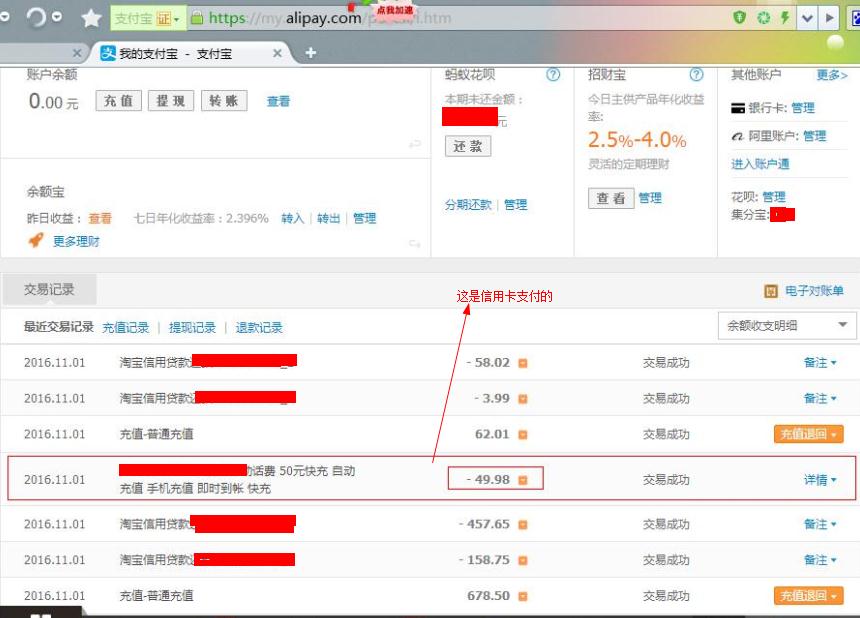Open a new browser tab with plus
This screenshot has height=618, width=860.
pyautogui.click(x=311, y=52)
